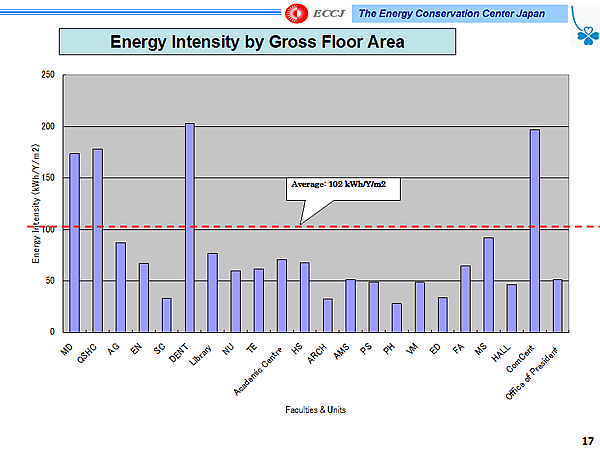
Task: Click the Average 102 kWh/Y/m2 callout
Action: coord(343,189)
